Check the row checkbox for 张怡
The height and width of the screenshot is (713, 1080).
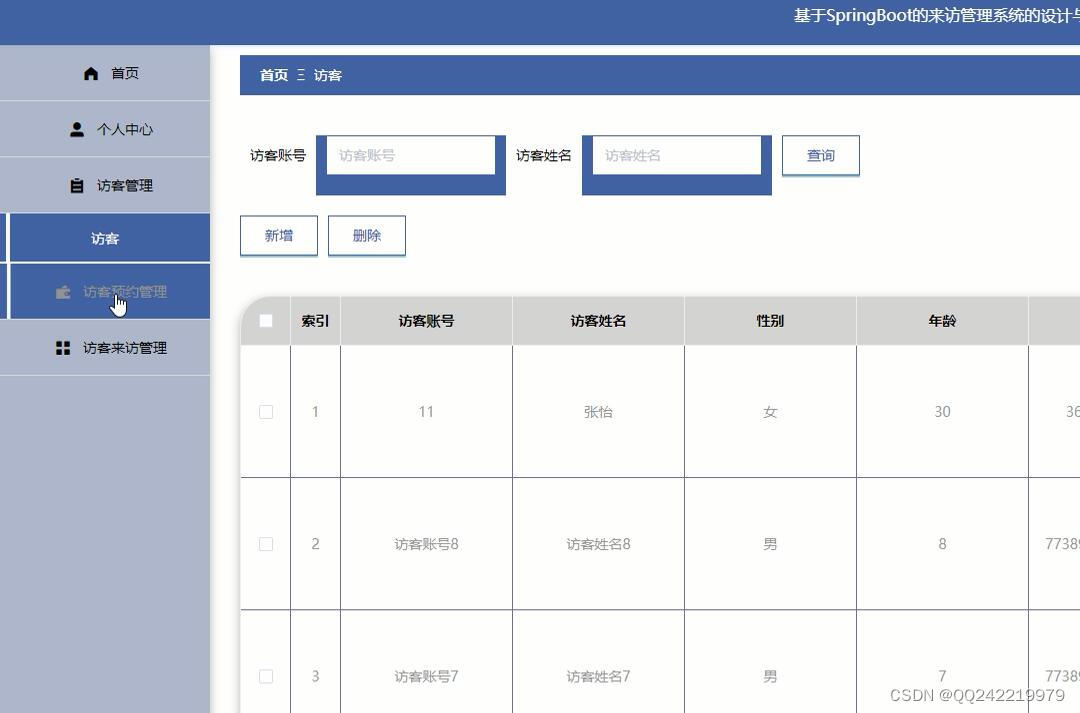[265, 411]
